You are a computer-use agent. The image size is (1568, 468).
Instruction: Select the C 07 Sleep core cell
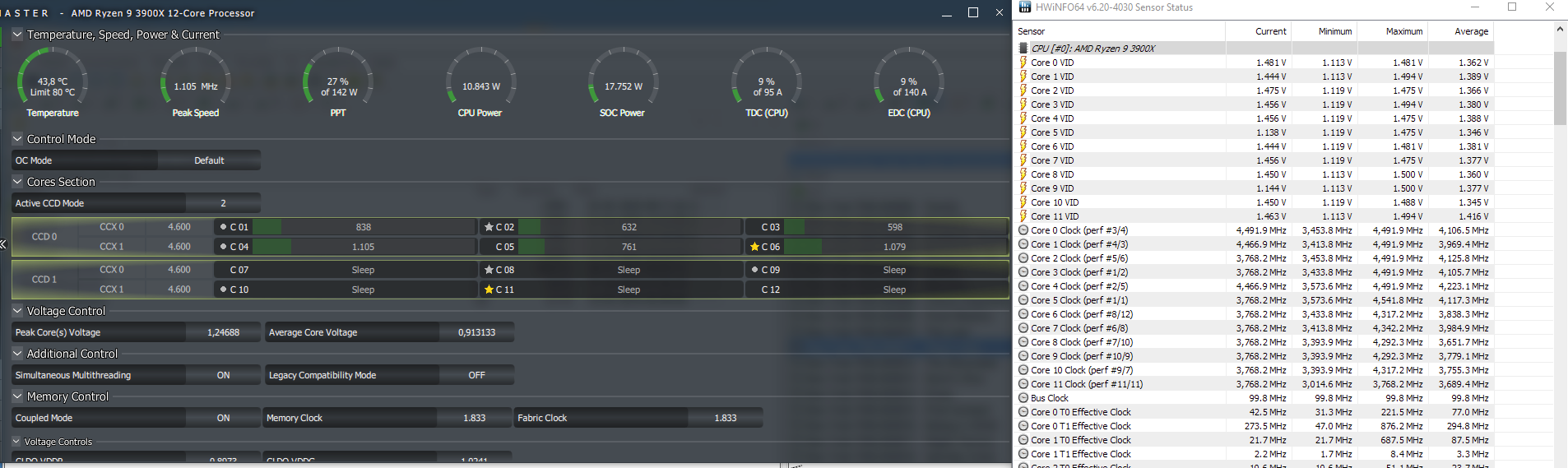[x=345, y=270]
